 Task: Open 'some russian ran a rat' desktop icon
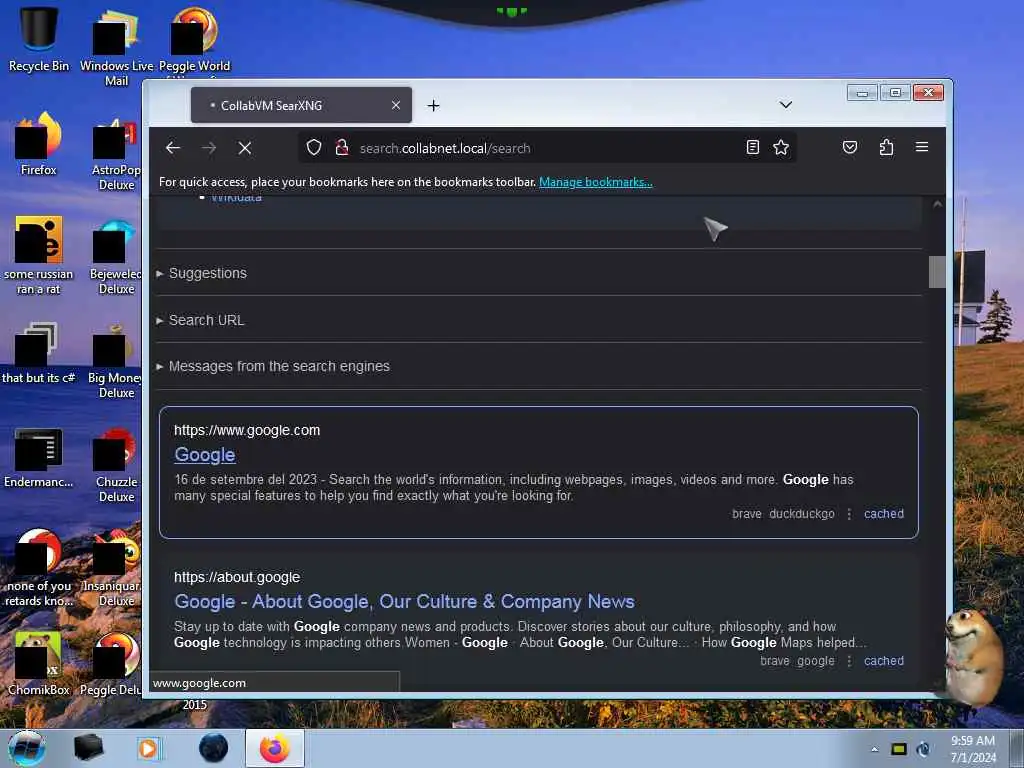pyautogui.click(x=39, y=255)
